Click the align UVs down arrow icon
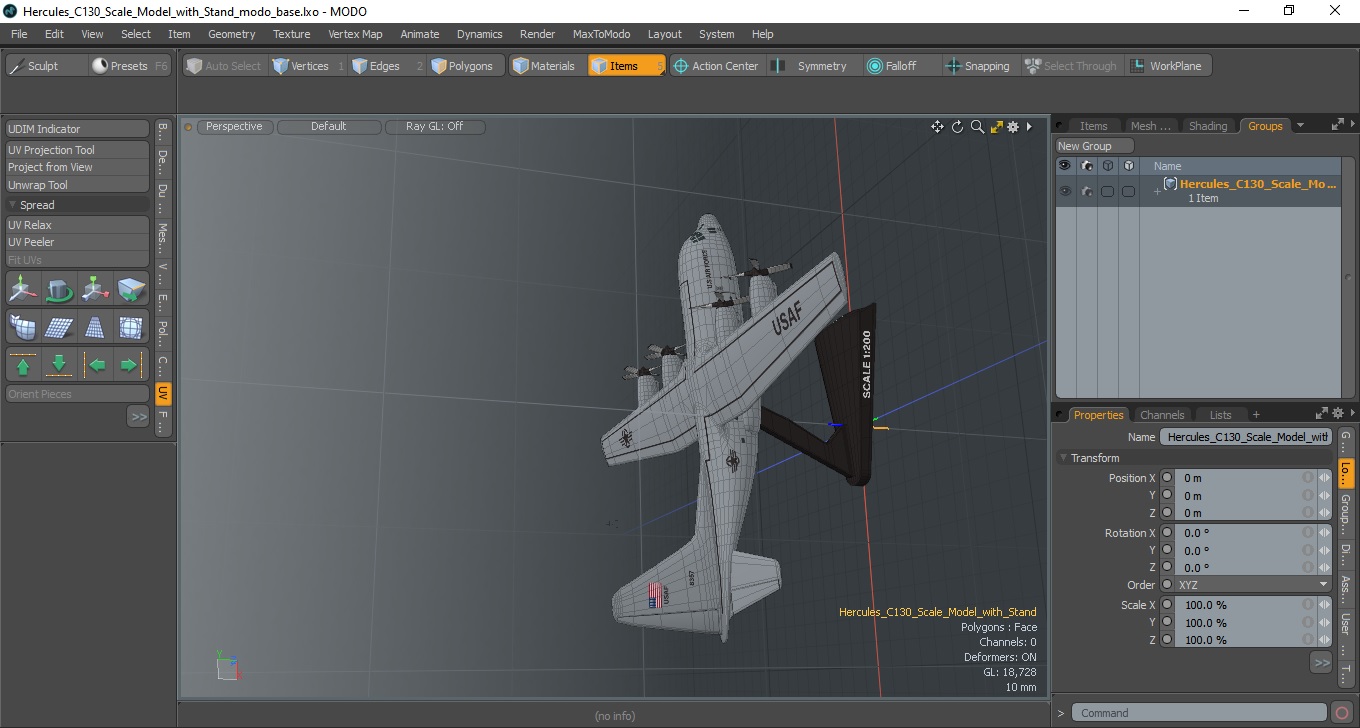The height and width of the screenshot is (728, 1360). click(60, 365)
